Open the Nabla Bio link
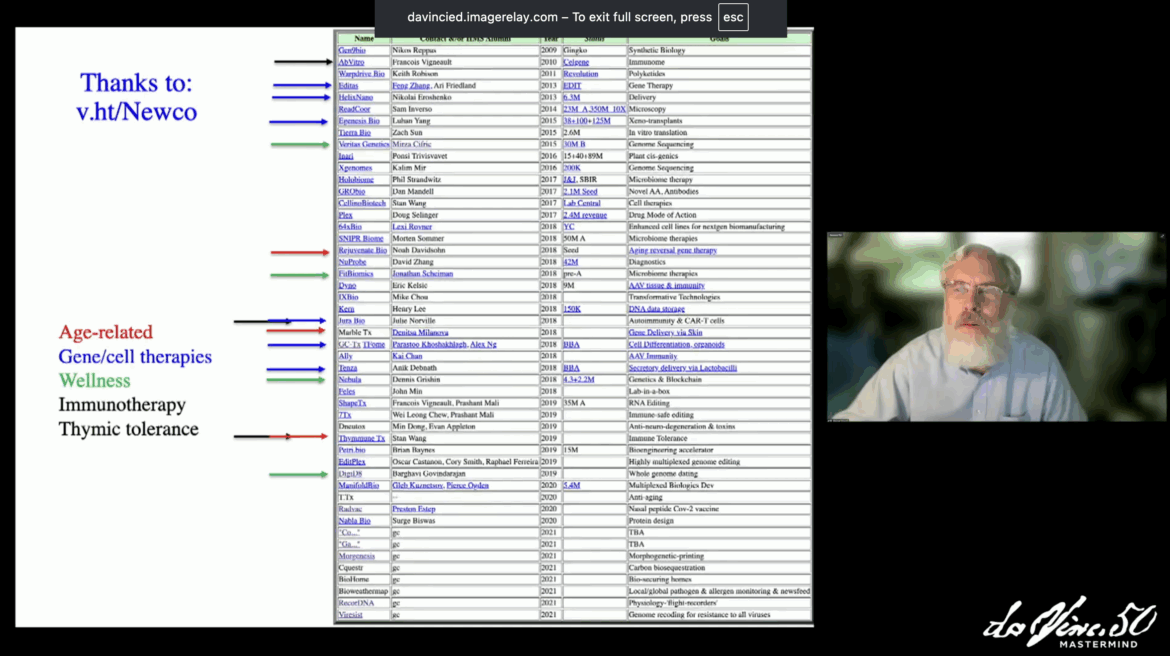Screen dimensions: 1170x656 [x=354, y=521]
